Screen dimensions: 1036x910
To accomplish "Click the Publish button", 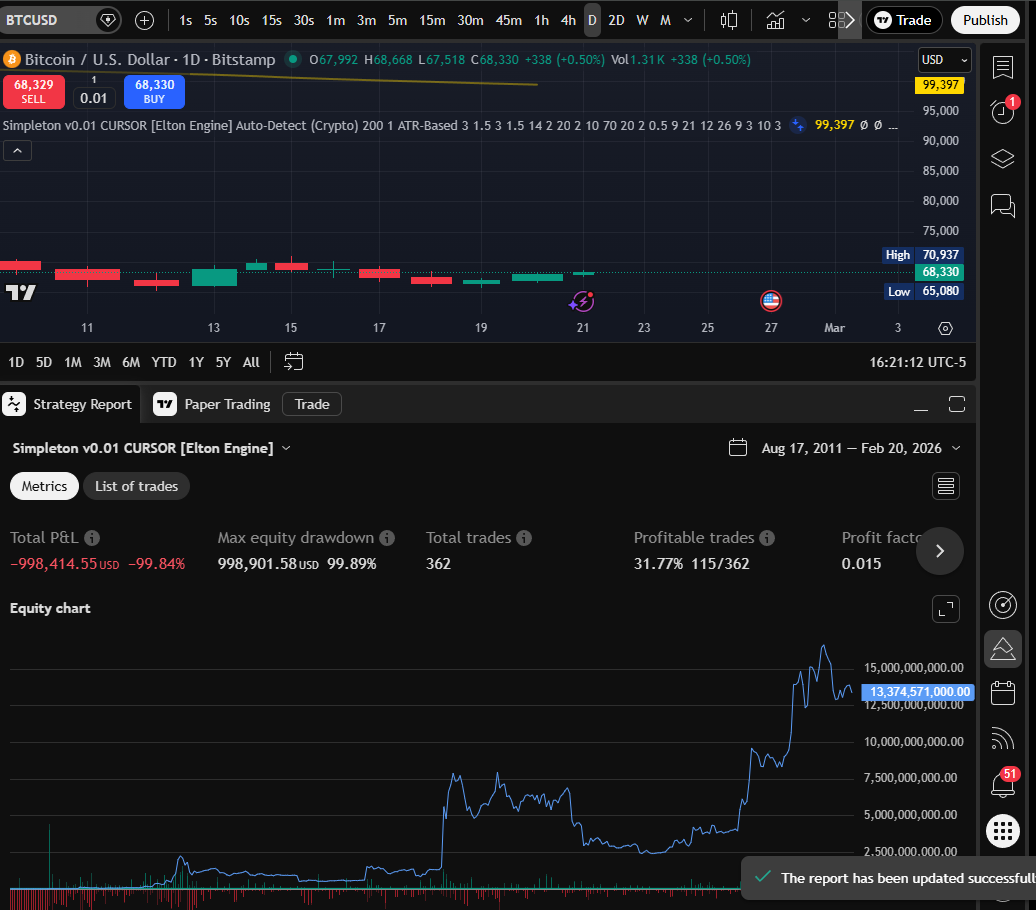I will point(984,20).
